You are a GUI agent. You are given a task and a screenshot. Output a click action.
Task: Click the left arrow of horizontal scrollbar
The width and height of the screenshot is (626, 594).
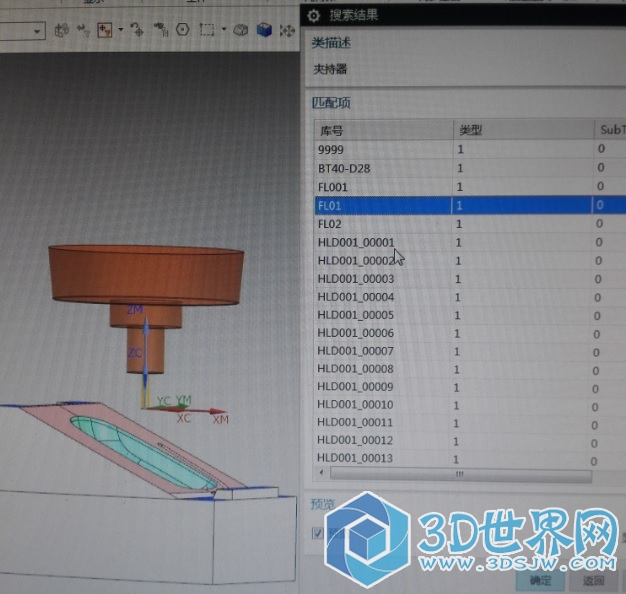[322, 473]
